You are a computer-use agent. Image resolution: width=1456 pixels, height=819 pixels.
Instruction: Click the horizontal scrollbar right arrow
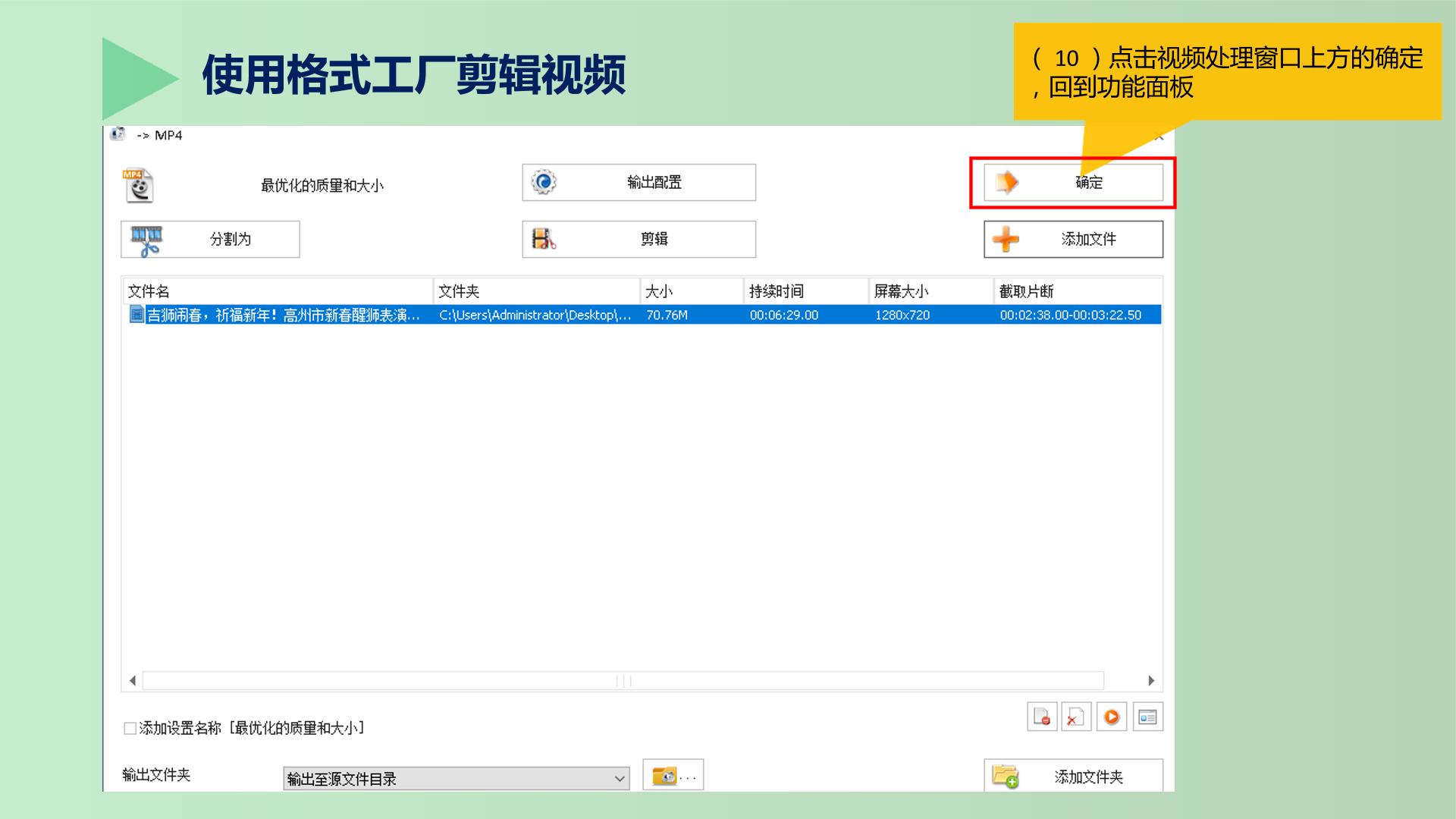(1151, 680)
